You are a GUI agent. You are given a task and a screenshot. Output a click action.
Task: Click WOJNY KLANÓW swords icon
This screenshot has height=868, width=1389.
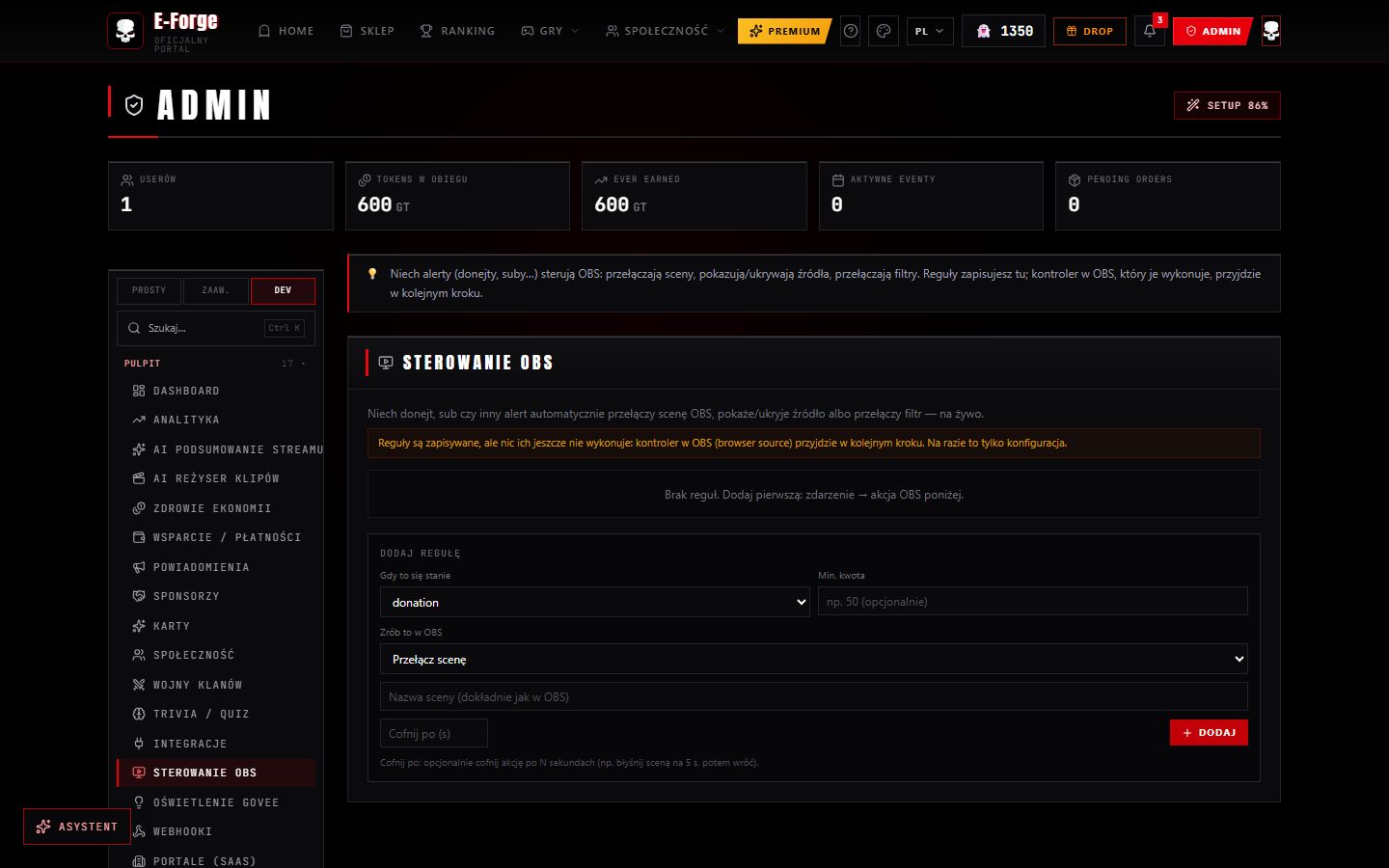coord(139,685)
